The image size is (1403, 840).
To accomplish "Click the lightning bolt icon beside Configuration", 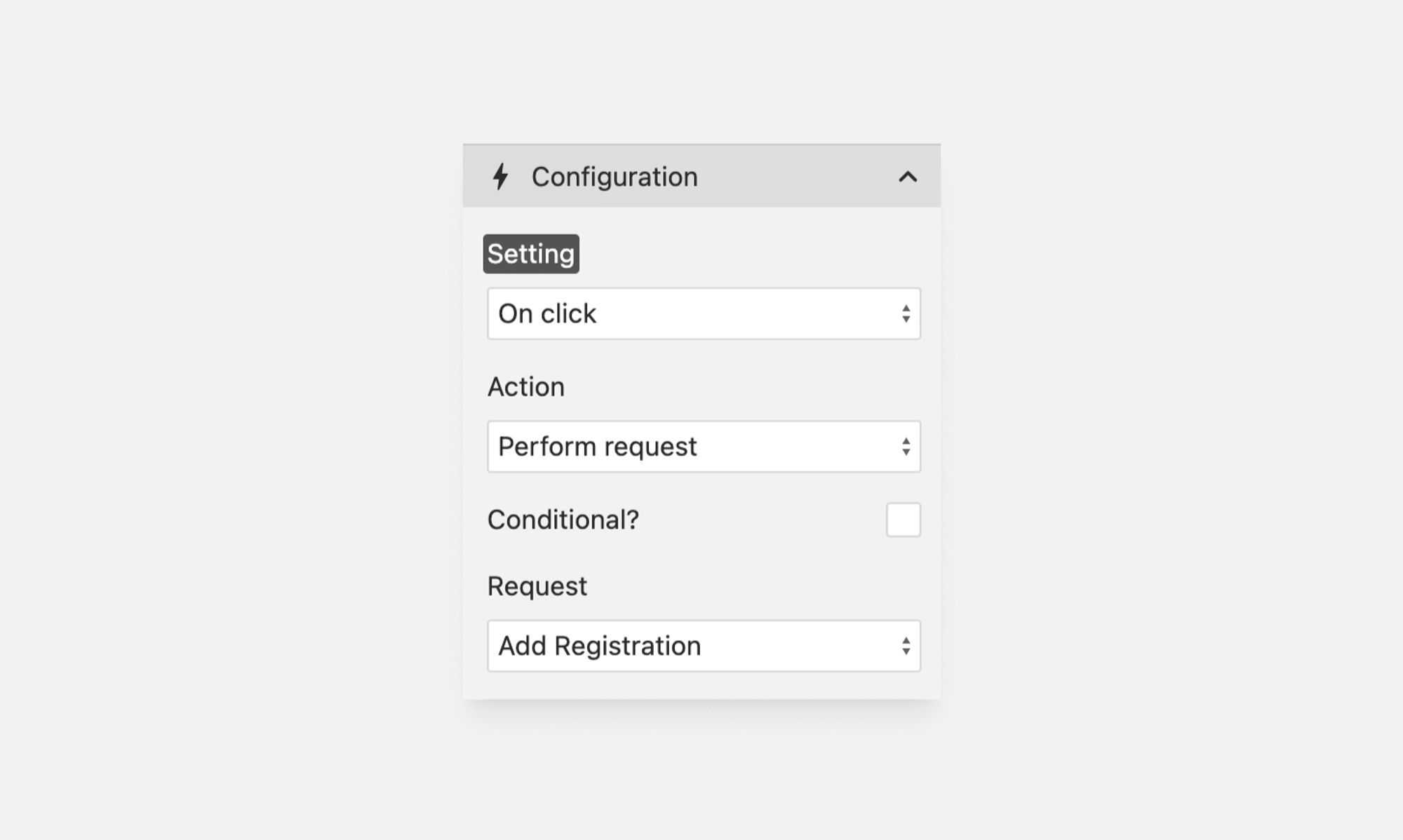I will (500, 177).
